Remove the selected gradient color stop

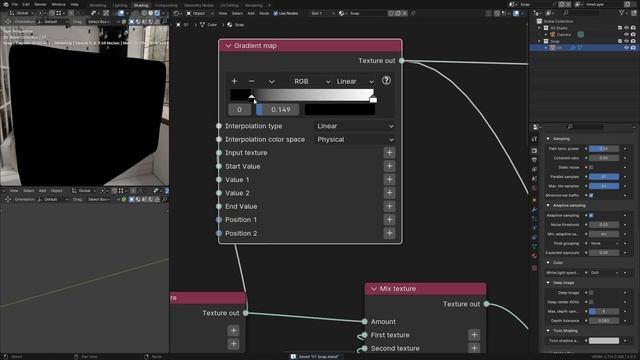click(251, 81)
